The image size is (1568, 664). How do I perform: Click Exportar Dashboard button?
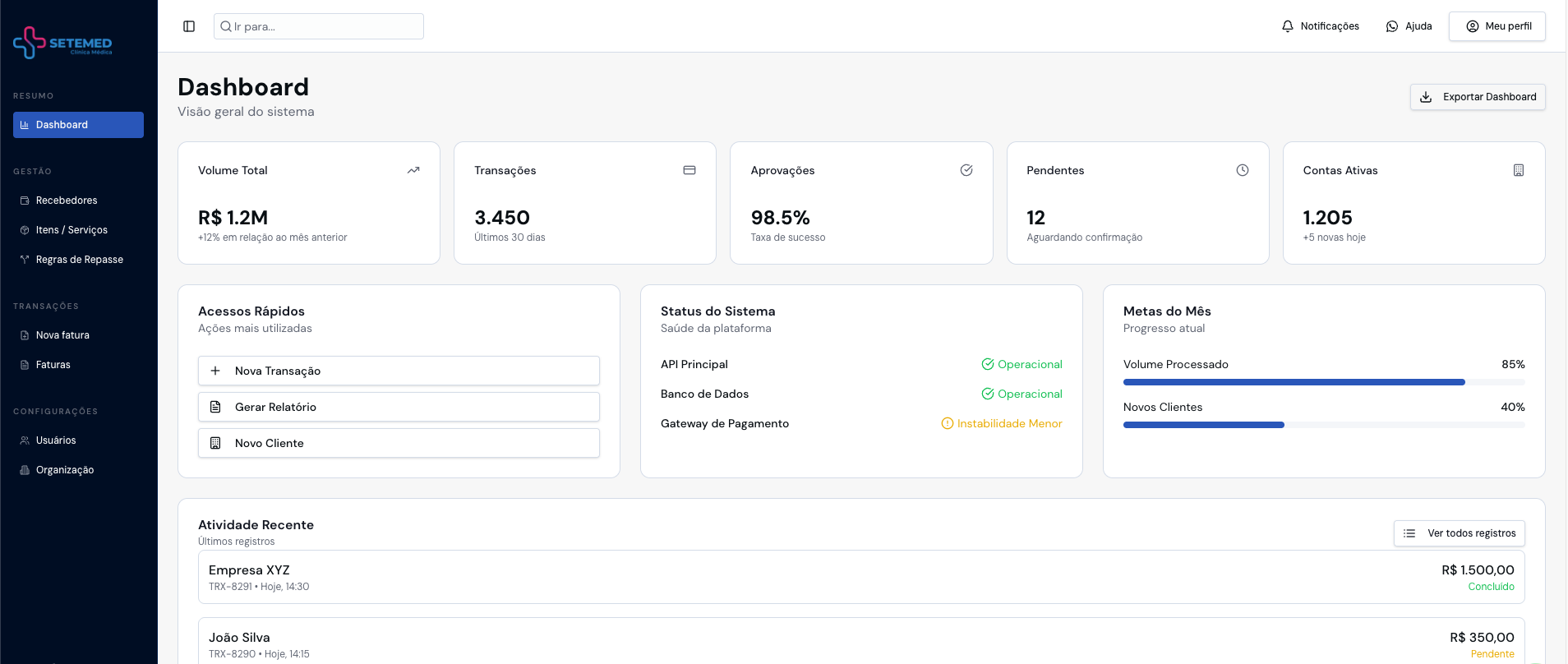click(1478, 97)
